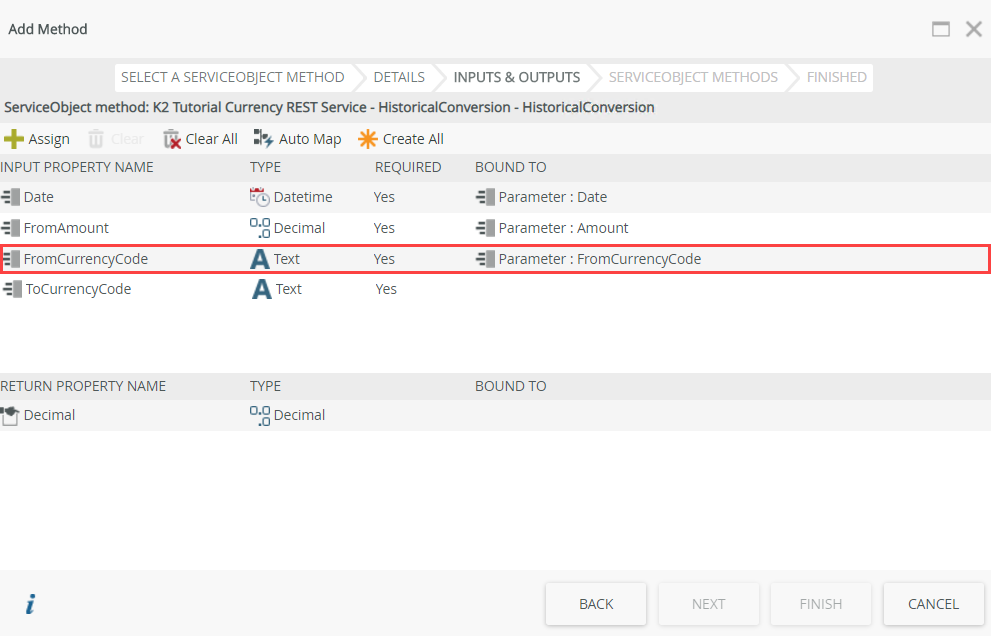
Task: Click the Assign plus icon
Action: (14, 139)
